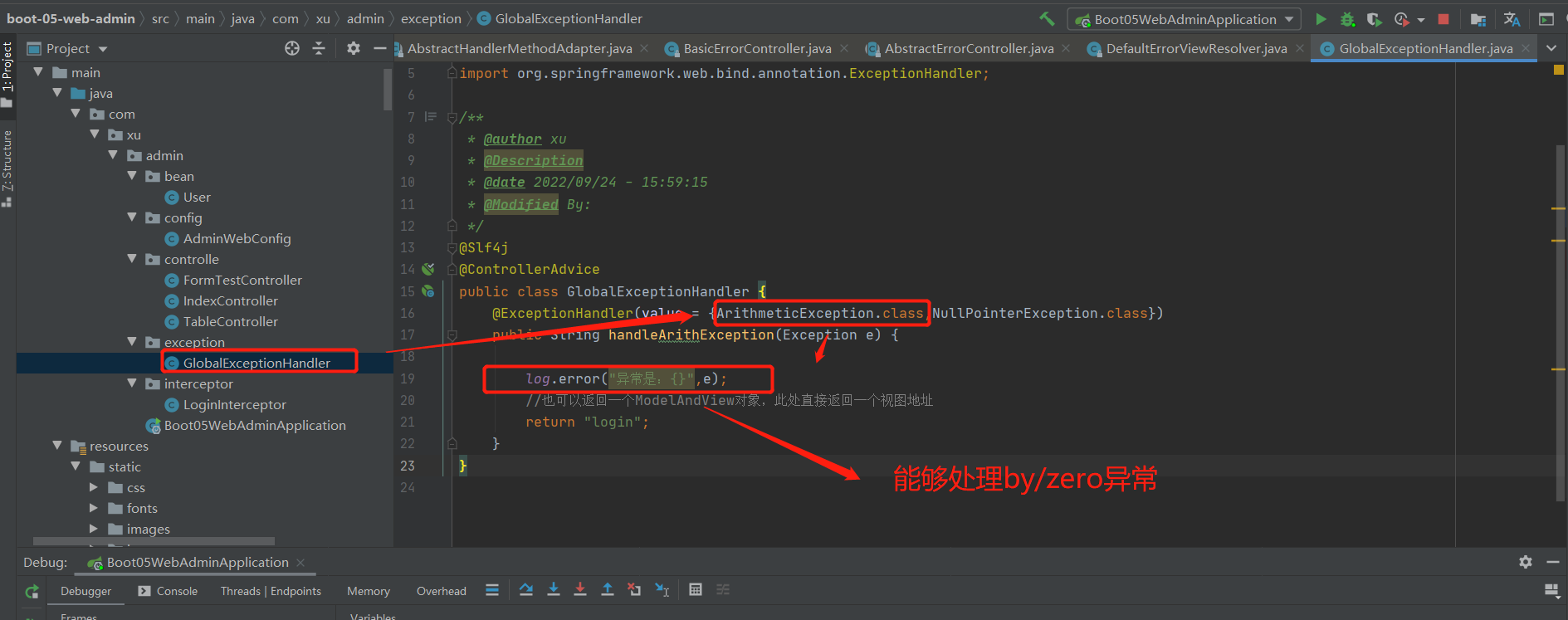Switch to AbstractErrorController.java tab
The image size is (1568, 620).
coord(969,48)
